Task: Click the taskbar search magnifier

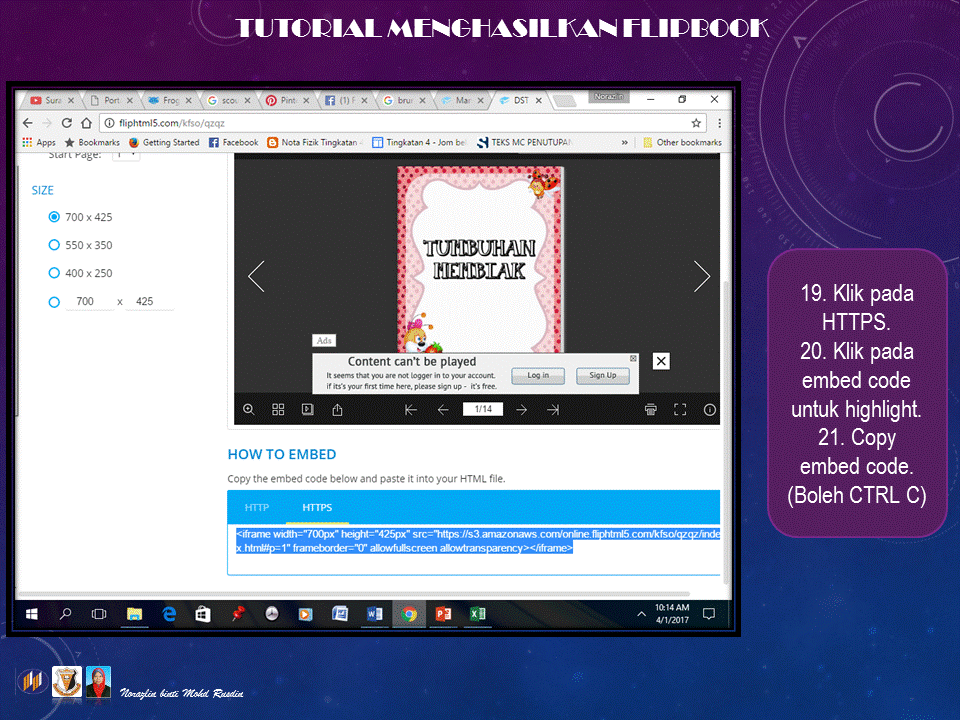Action: (x=66, y=614)
